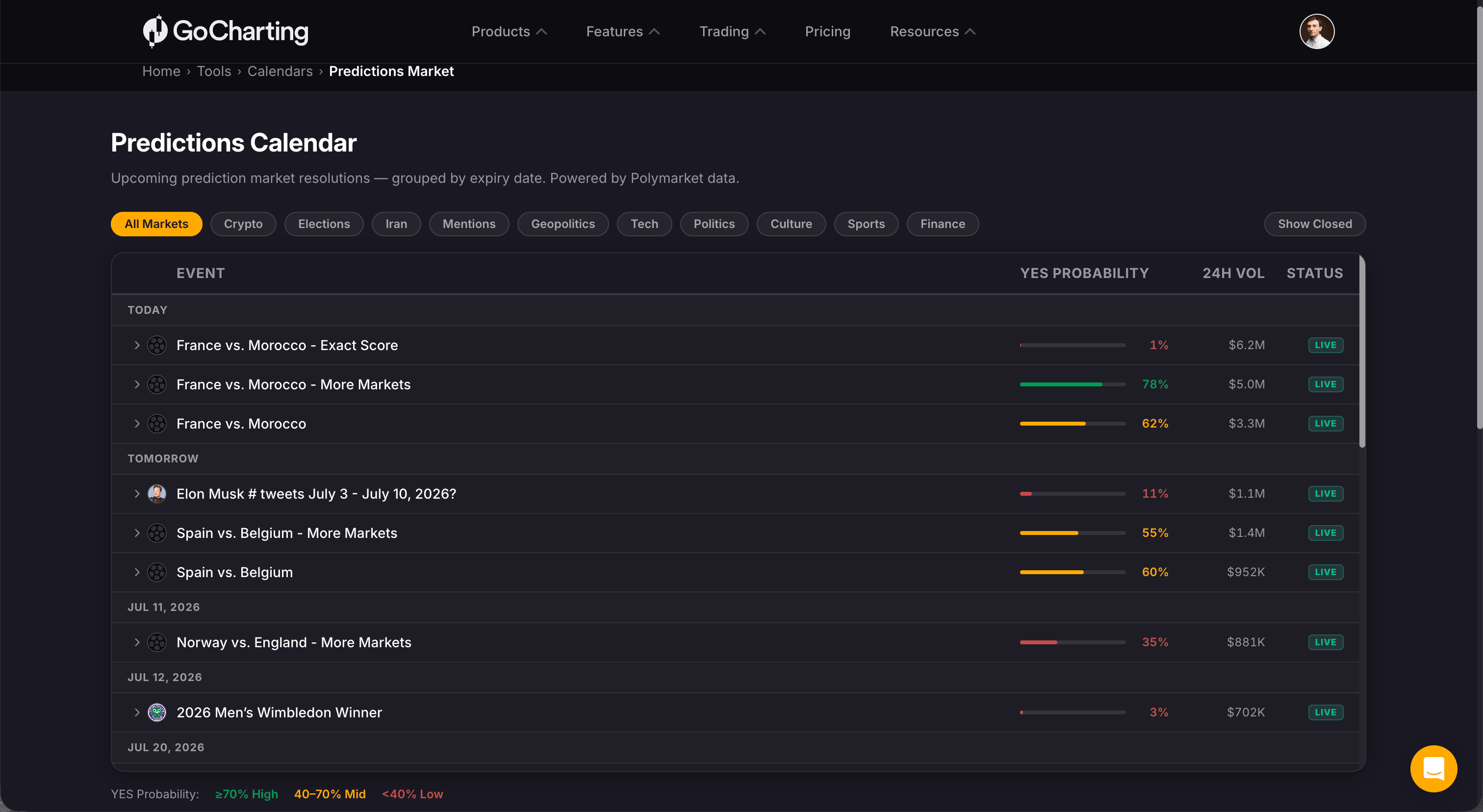The image size is (1483, 812).
Task: Expand Spain vs. Belgium - More Markets row
Action: (136, 533)
